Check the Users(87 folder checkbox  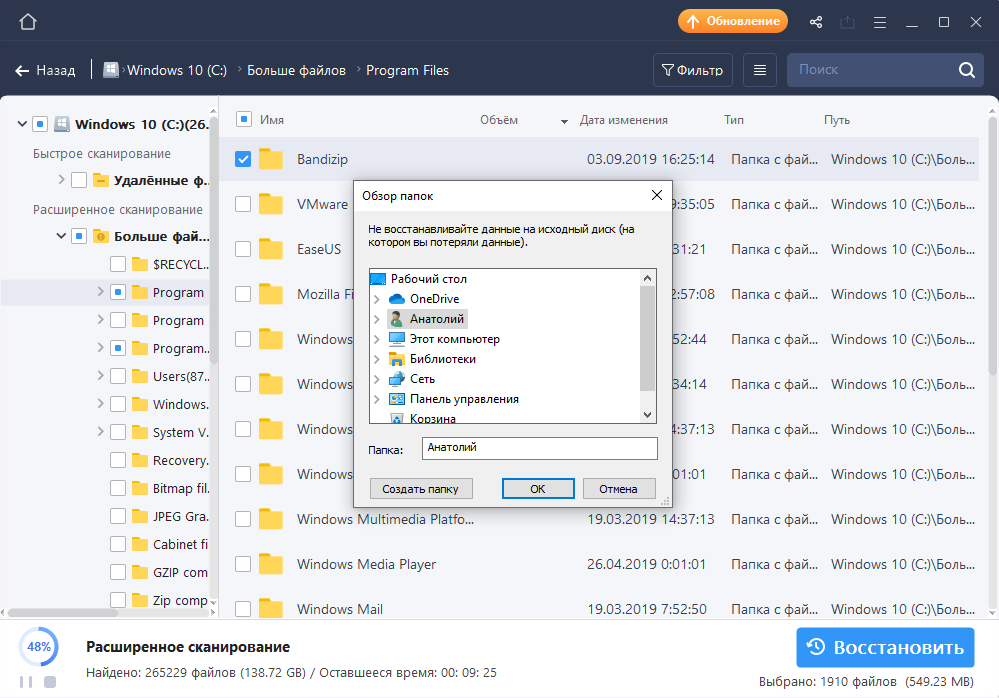[x=118, y=376]
